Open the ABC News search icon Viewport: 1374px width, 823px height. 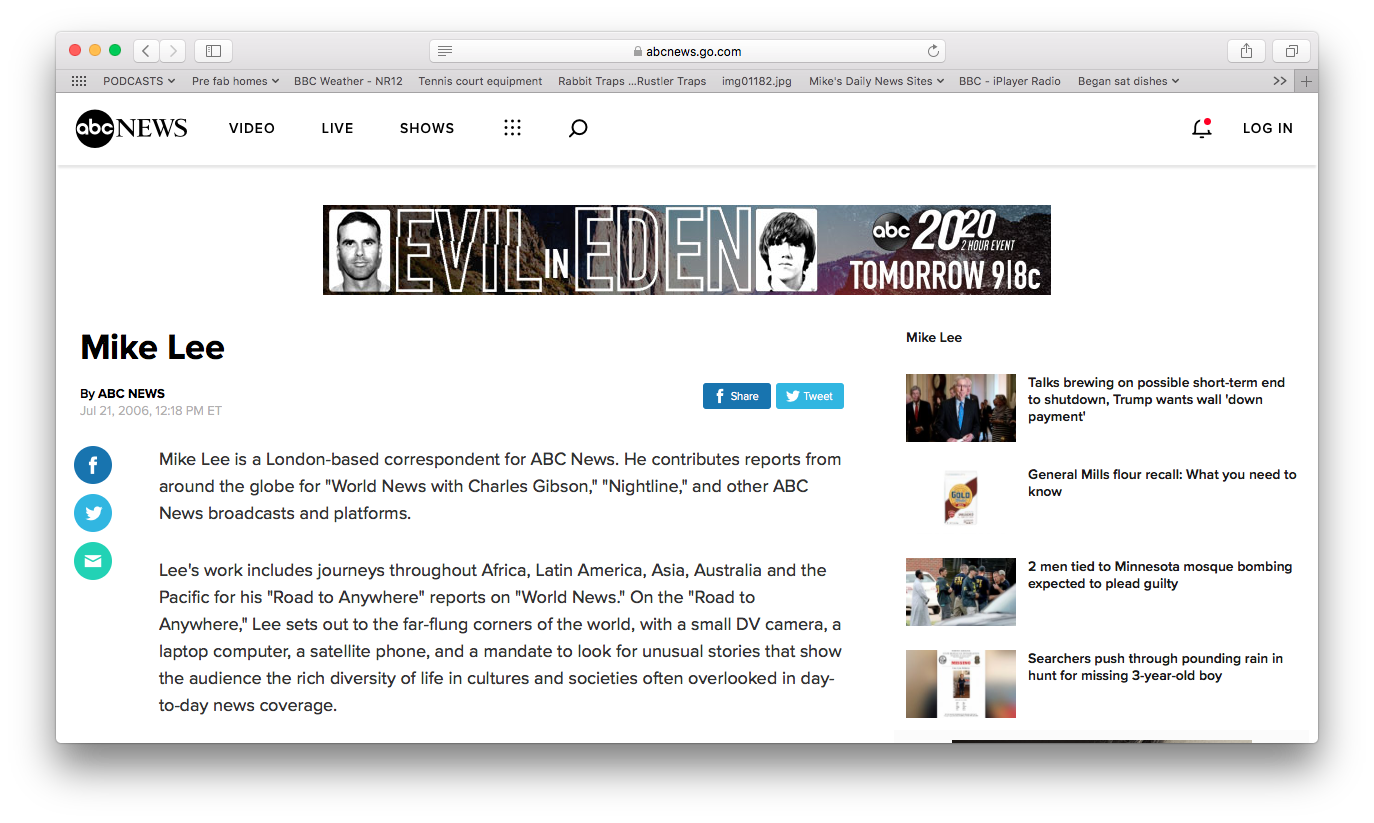[x=578, y=128]
